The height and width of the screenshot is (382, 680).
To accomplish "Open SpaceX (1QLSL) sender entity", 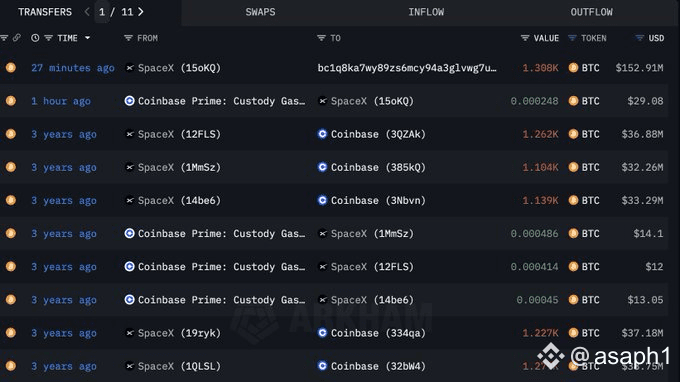I will [179, 366].
